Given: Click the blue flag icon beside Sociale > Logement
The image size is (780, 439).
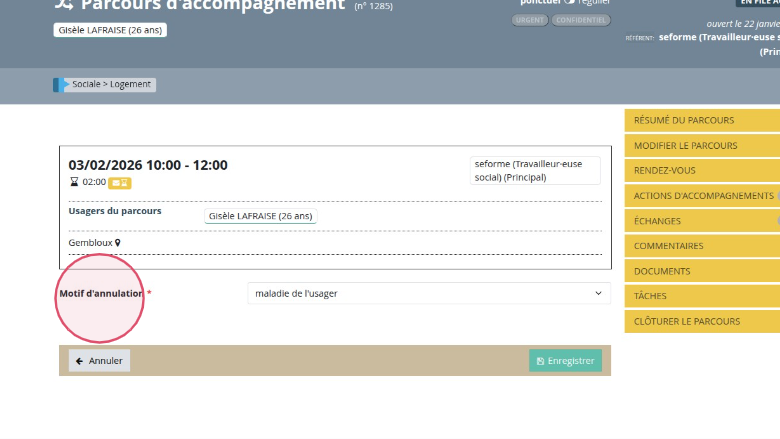Looking at the screenshot, I should tap(60, 85).
